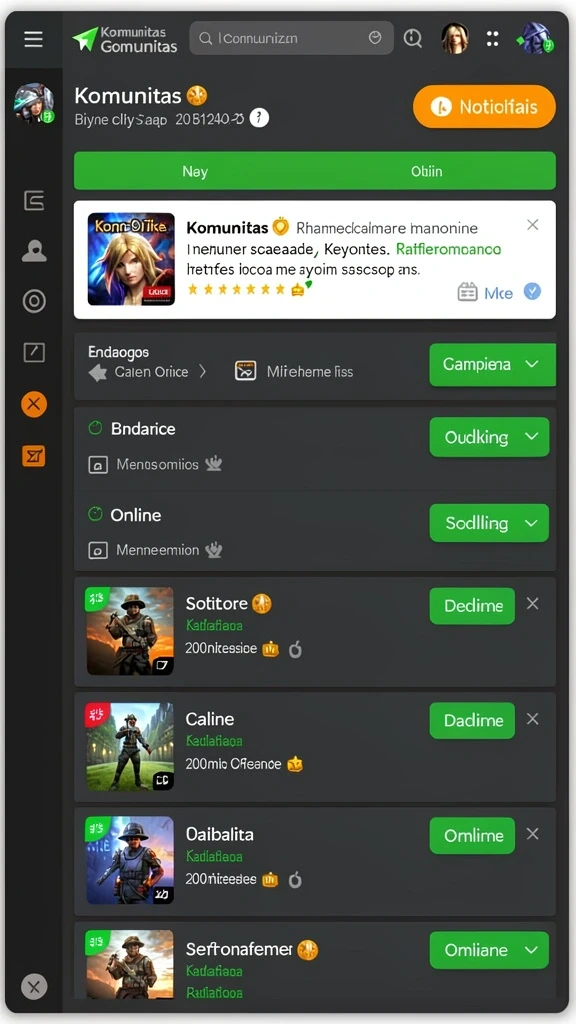The height and width of the screenshot is (1024, 576).
Task: Click the sidebar circular target icon
Action: tap(34, 301)
